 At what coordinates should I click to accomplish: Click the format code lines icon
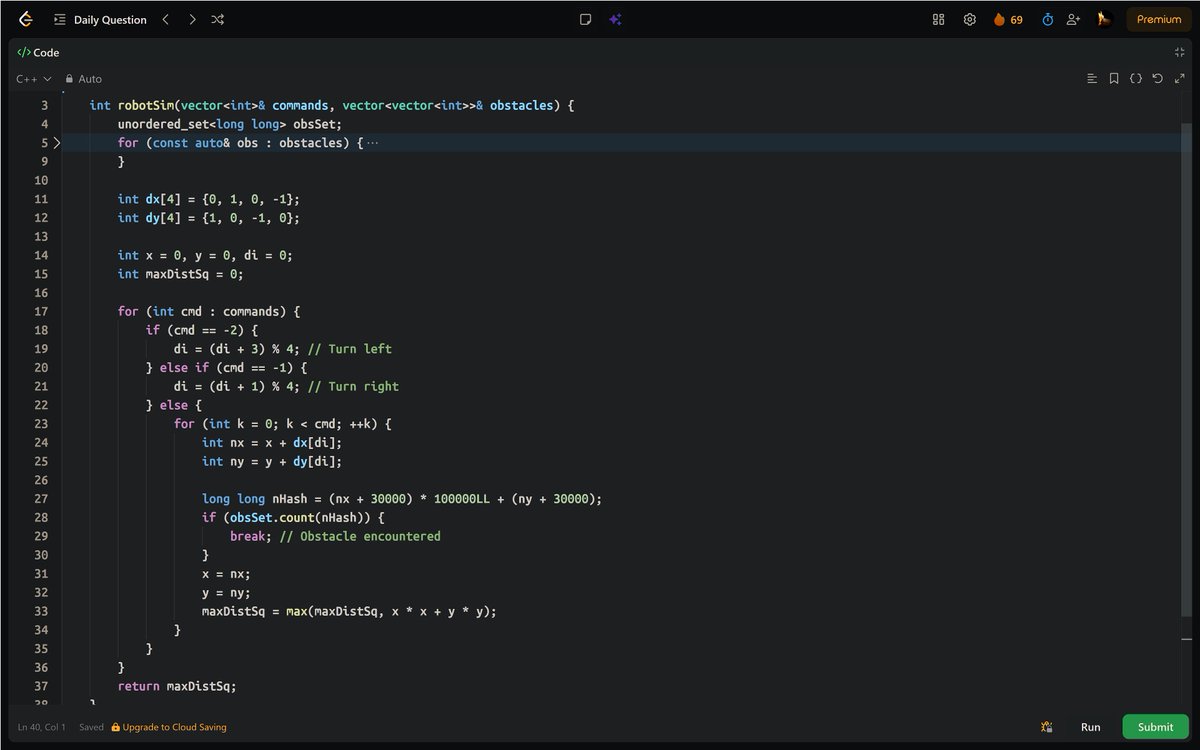tap(1092, 78)
